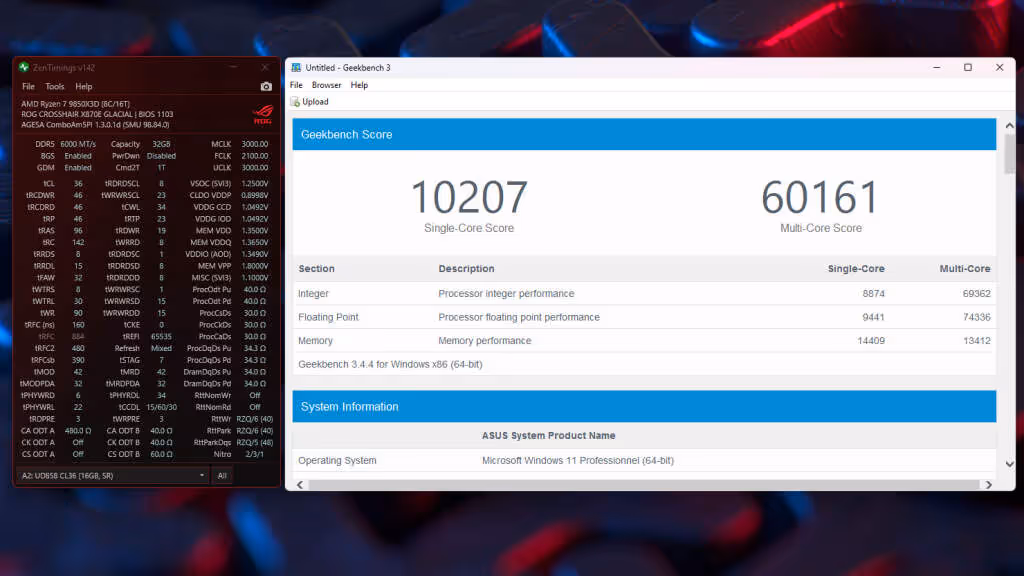
Task: Click the VSOC (SVI3) 1.2500V value
Action: 255,184
